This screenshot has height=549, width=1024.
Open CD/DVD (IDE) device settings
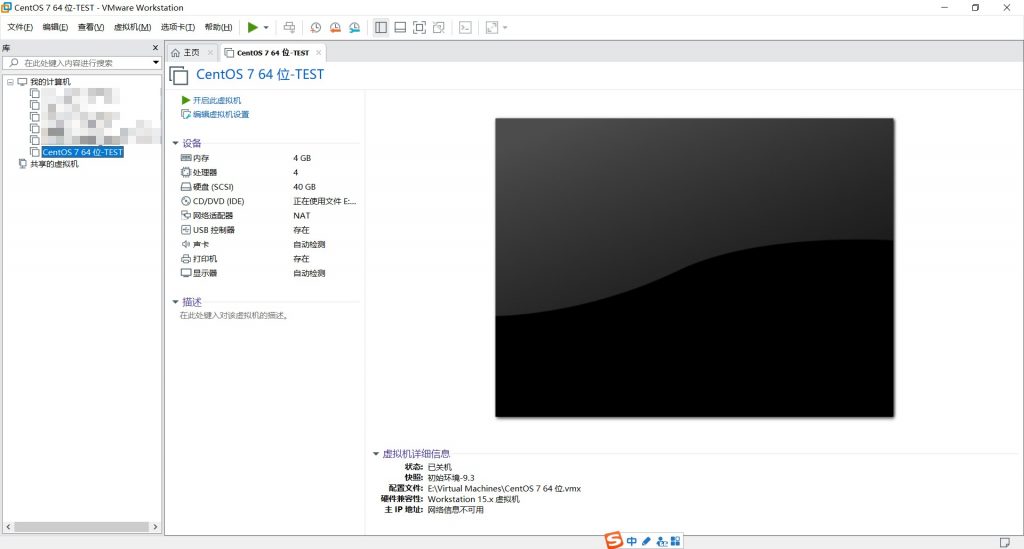click(218, 201)
